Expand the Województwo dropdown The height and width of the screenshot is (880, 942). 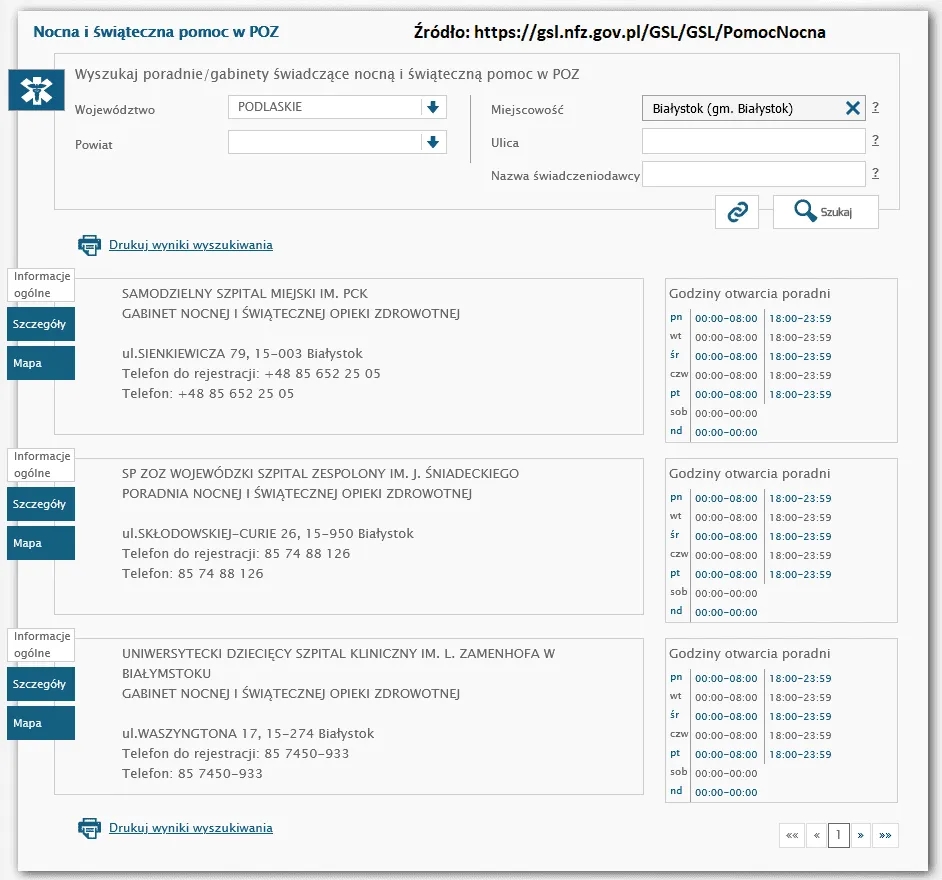coord(432,107)
